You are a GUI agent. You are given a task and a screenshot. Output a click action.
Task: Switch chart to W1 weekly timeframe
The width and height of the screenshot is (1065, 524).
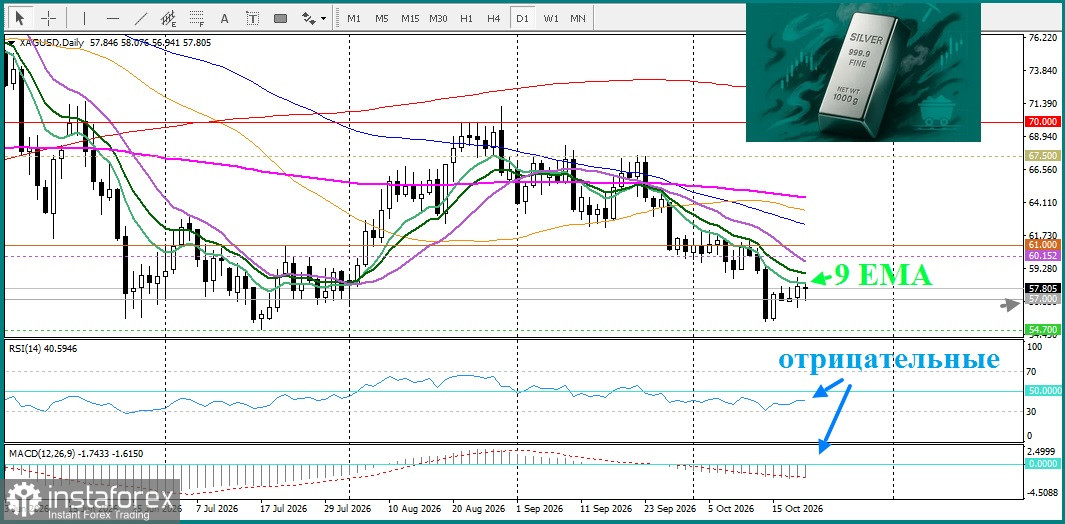pyautogui.click(x=550, y=18)
